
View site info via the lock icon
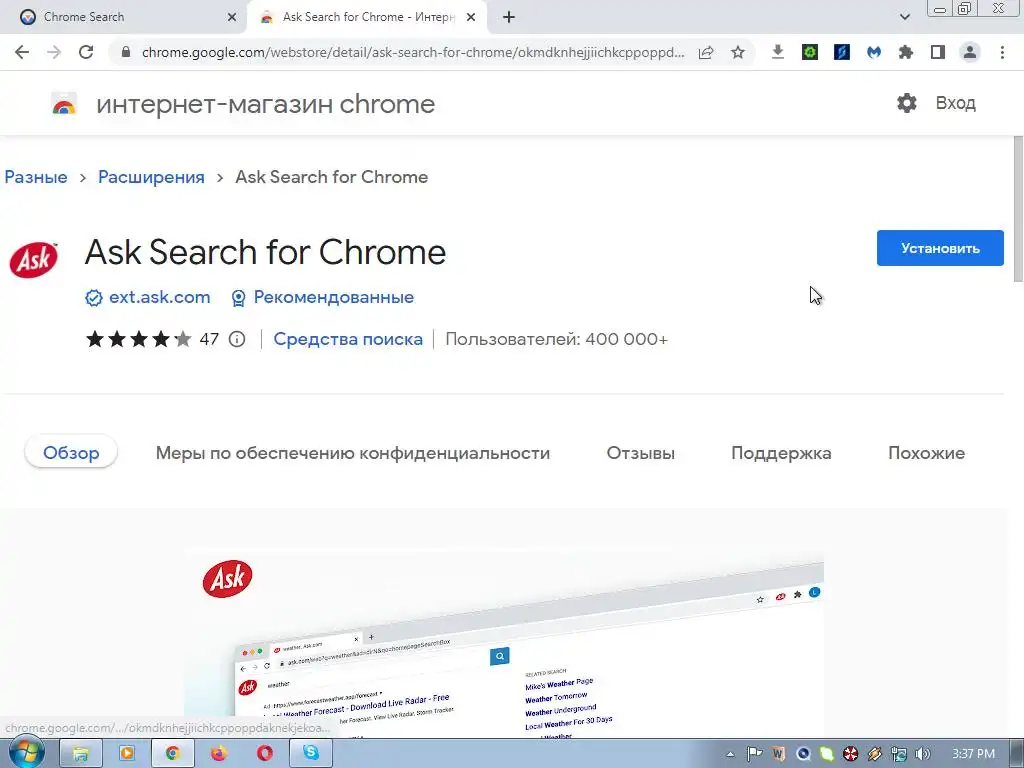click(x=126, y=52)
